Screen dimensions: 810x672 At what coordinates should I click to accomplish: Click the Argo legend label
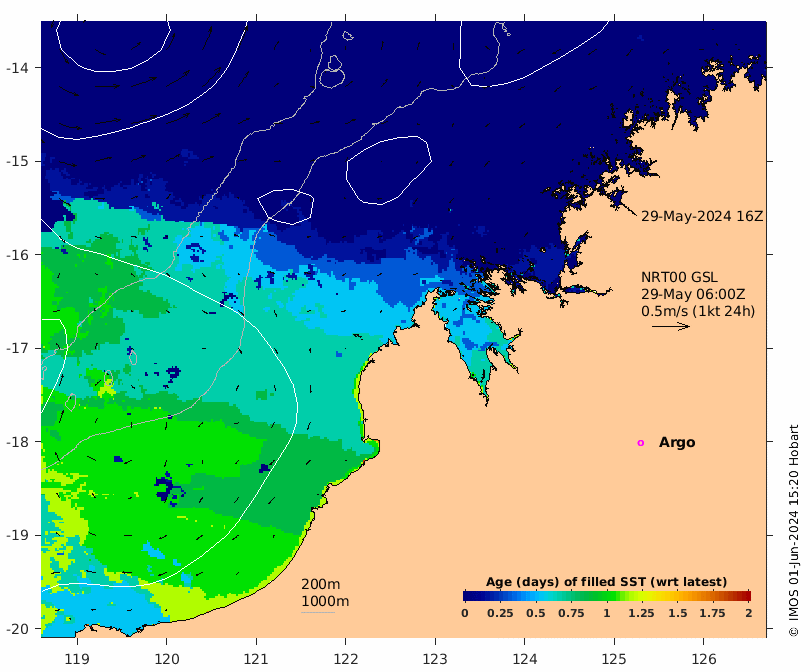pyautogui.click(x=677, y=443)
